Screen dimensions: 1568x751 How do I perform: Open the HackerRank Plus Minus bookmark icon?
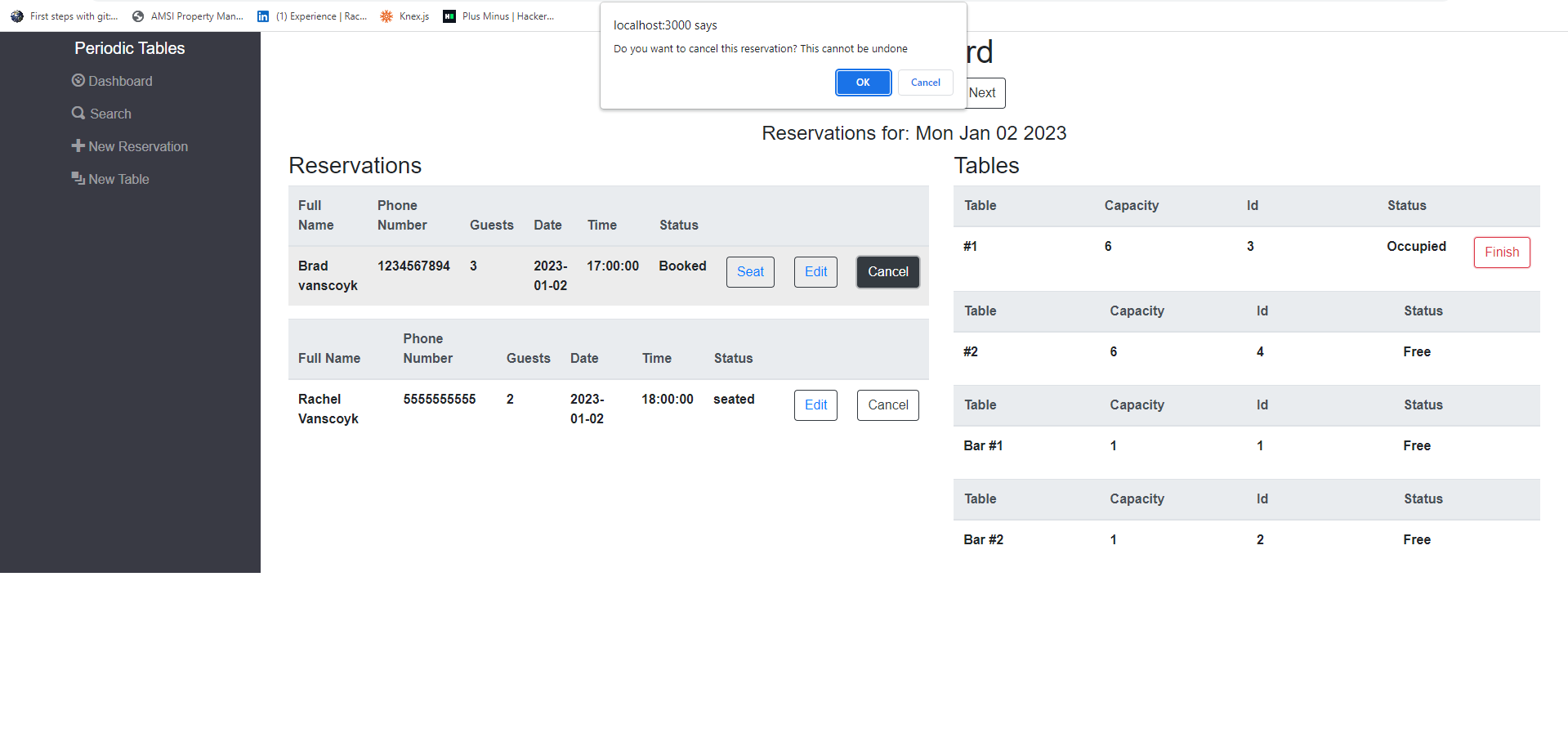tap(449, 16)
